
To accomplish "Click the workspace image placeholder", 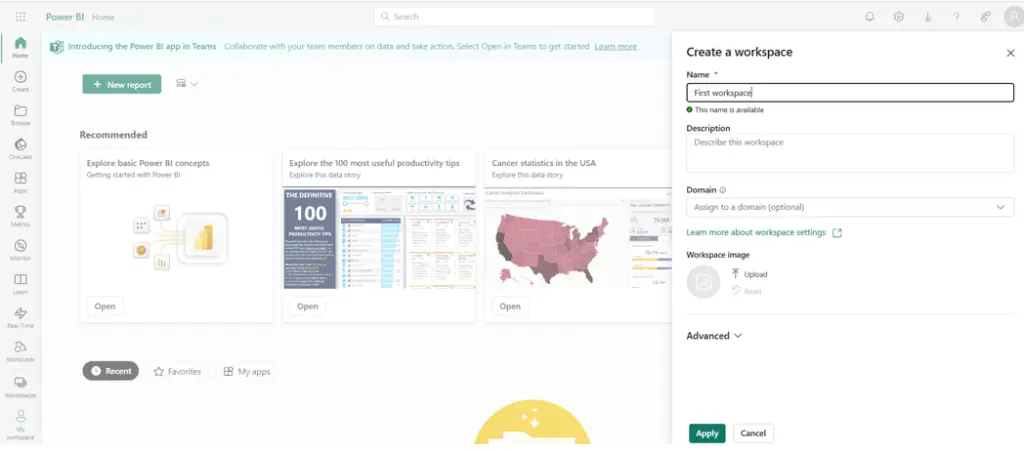I will 703,283.
